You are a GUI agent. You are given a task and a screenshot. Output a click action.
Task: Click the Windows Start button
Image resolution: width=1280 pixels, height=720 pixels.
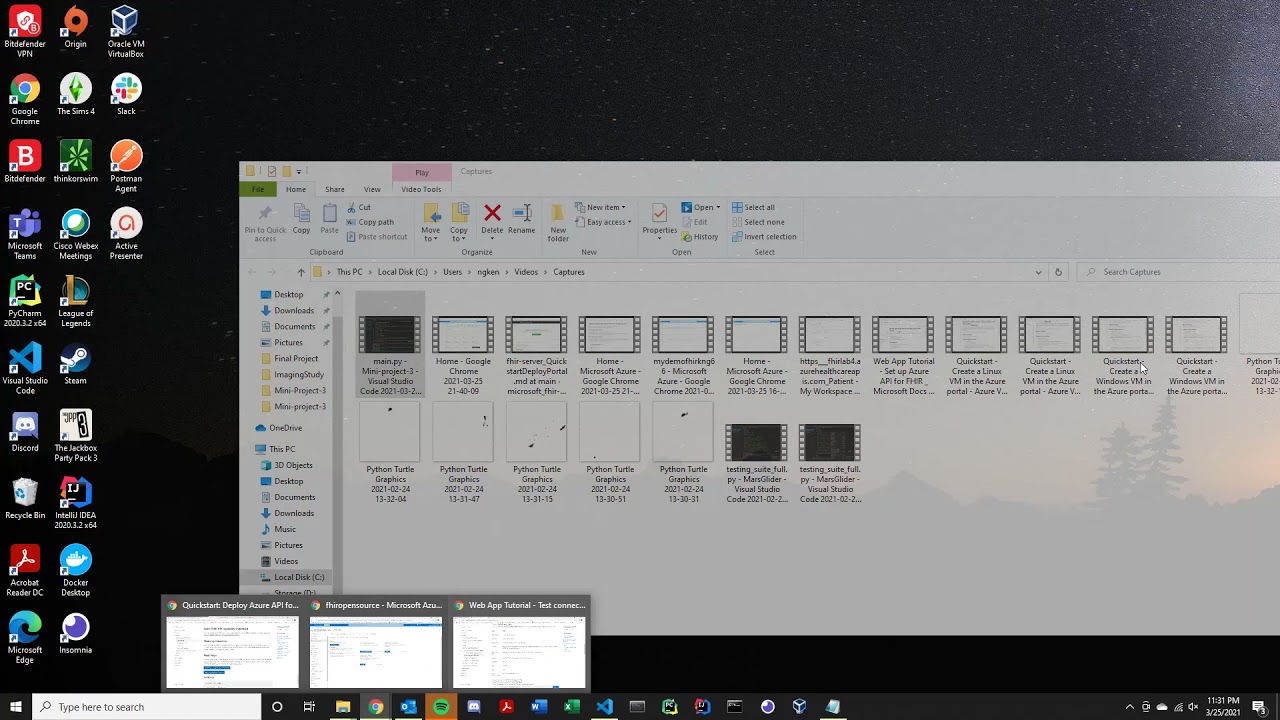16,707
